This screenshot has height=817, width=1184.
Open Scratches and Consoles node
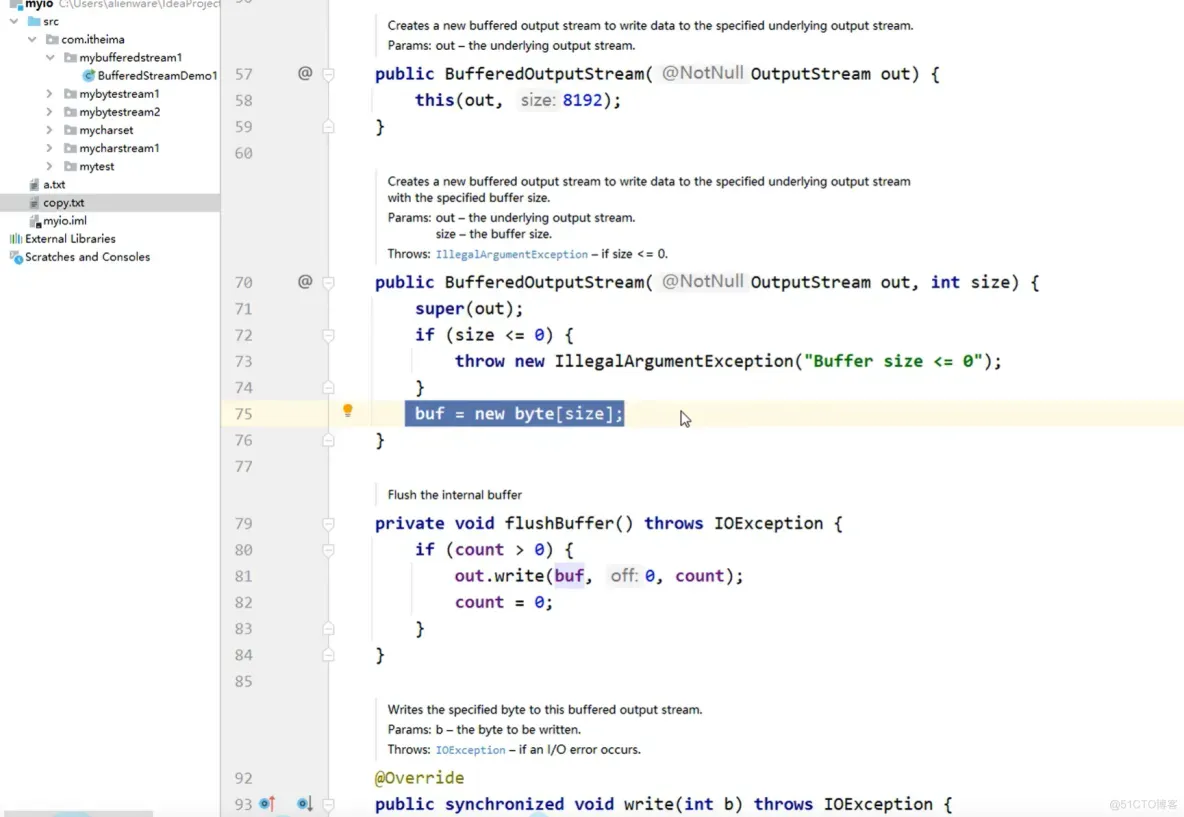[x=79, y=257]
